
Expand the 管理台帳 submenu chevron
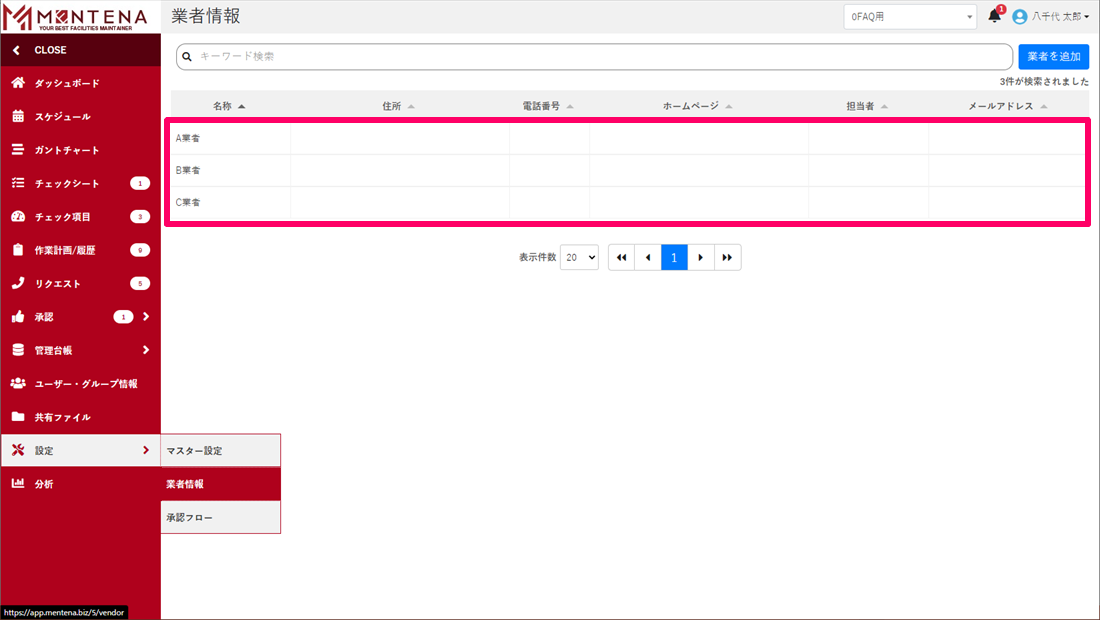click(x=146, y=350)
